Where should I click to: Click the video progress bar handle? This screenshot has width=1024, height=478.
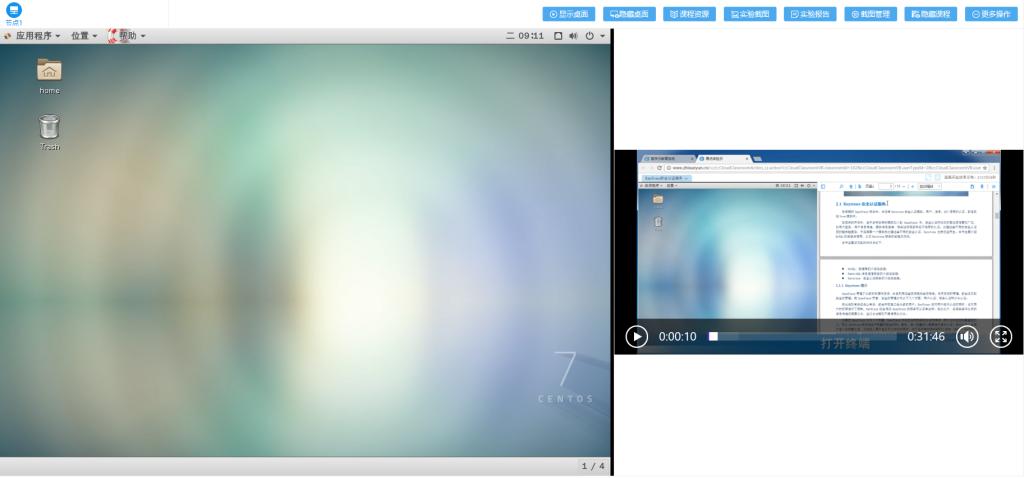(x=713, y=337)
